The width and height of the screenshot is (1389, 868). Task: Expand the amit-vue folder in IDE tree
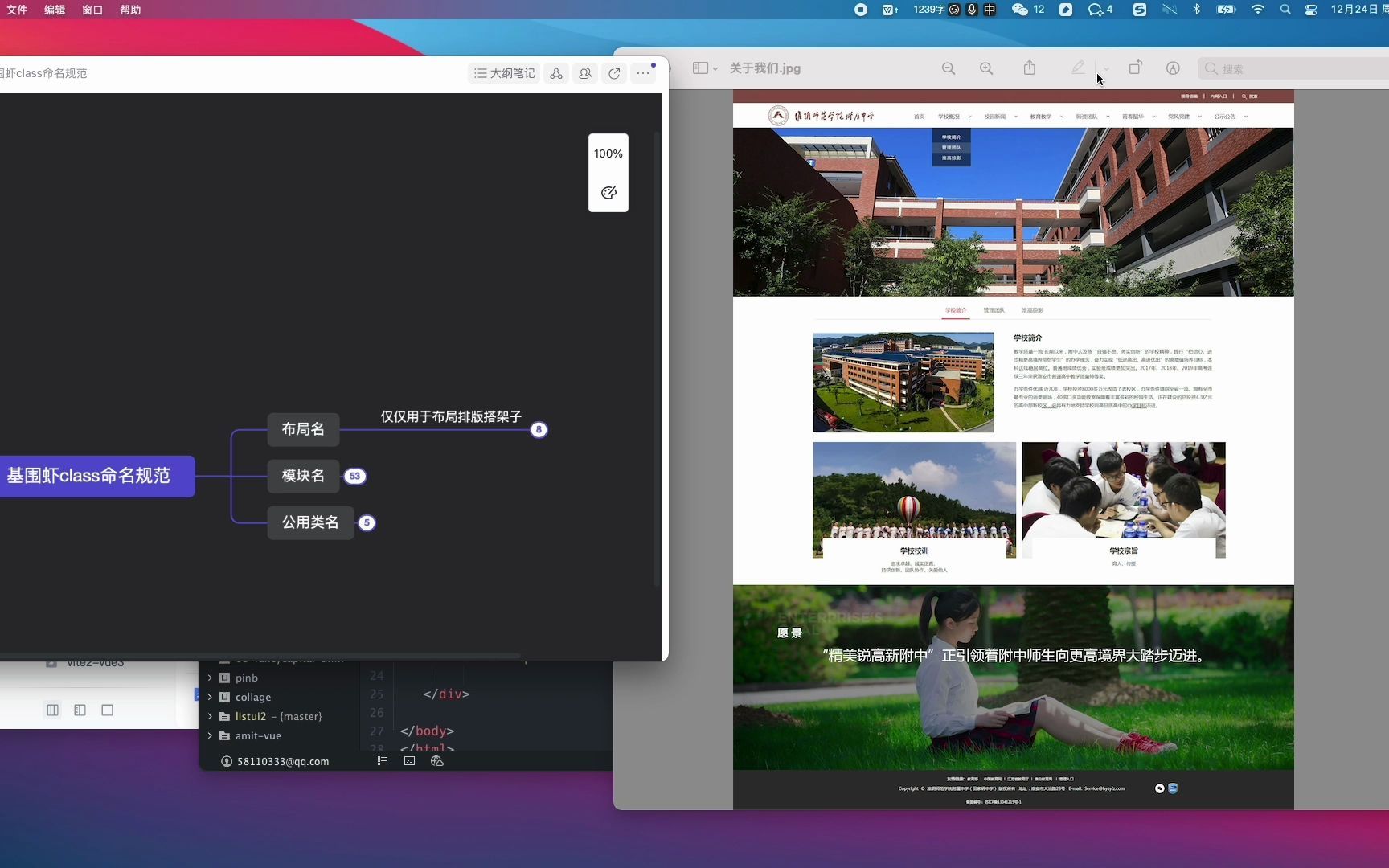point(211,735)
